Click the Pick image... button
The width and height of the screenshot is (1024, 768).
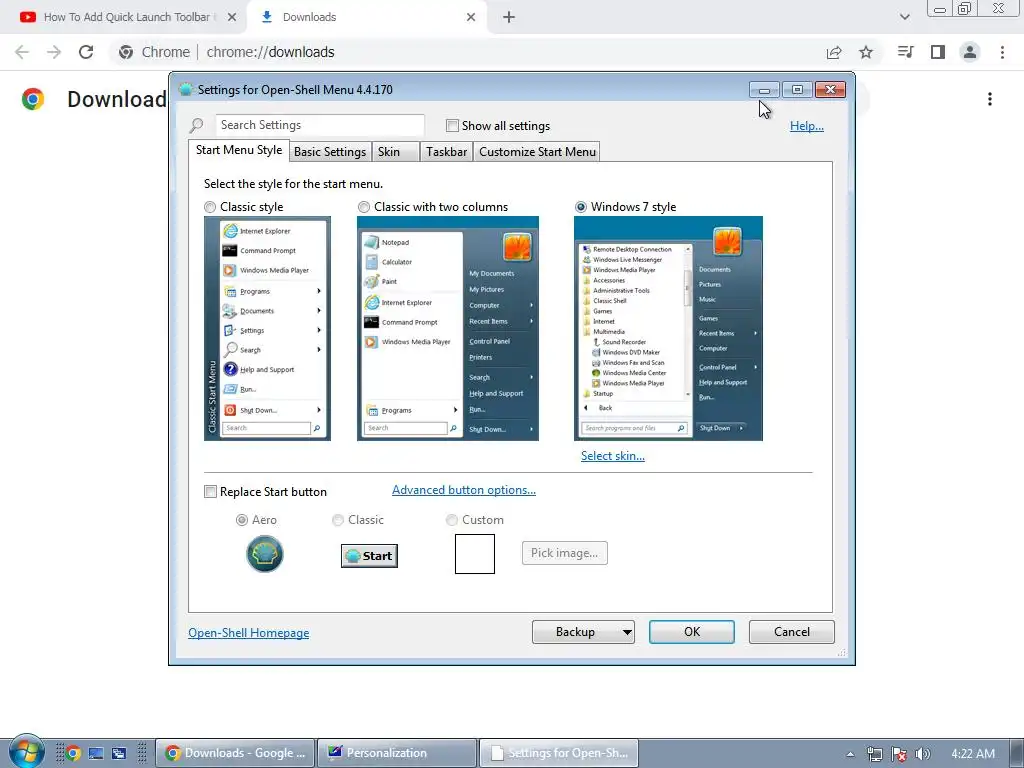[565, 553]
